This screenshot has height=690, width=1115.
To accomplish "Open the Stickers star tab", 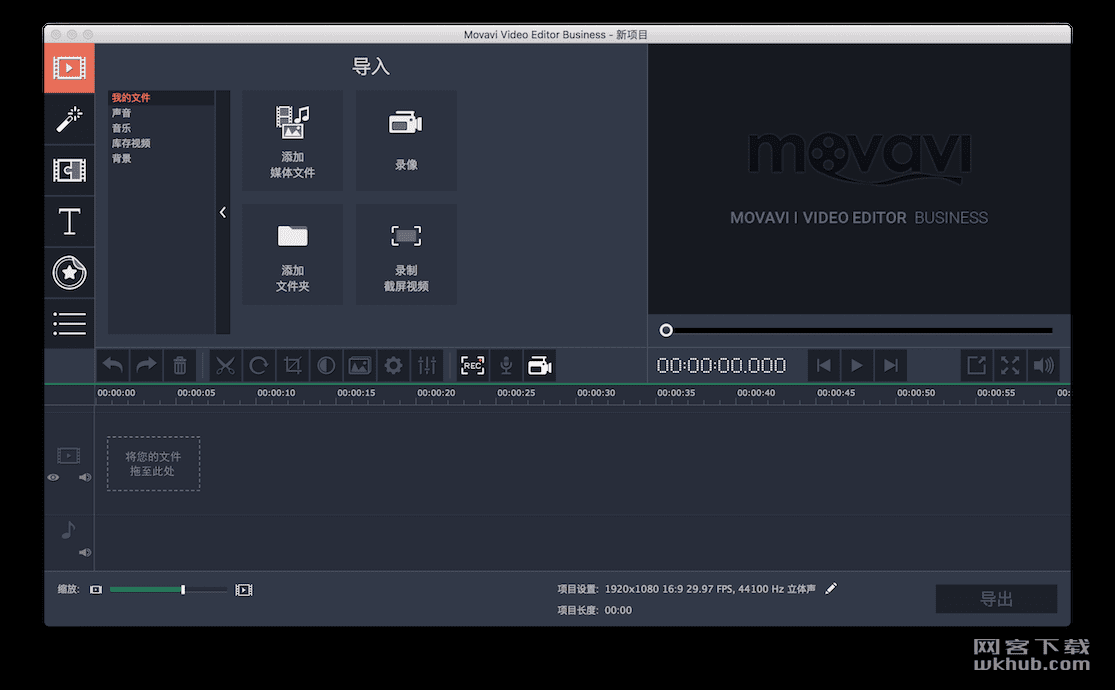I will coord(69,272).
